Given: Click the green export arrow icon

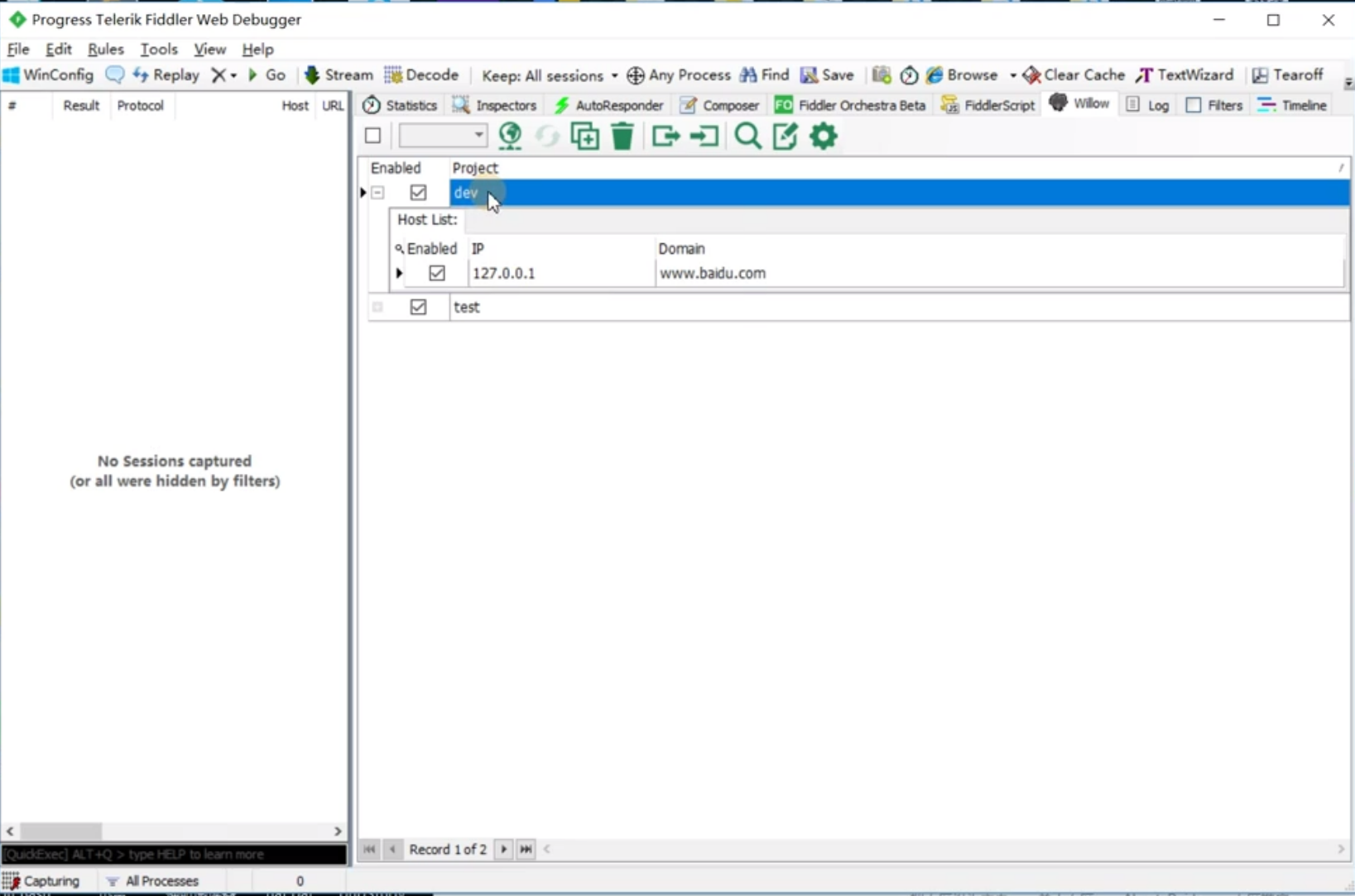Looking at the screenshot, I should (x=666, y=136).
